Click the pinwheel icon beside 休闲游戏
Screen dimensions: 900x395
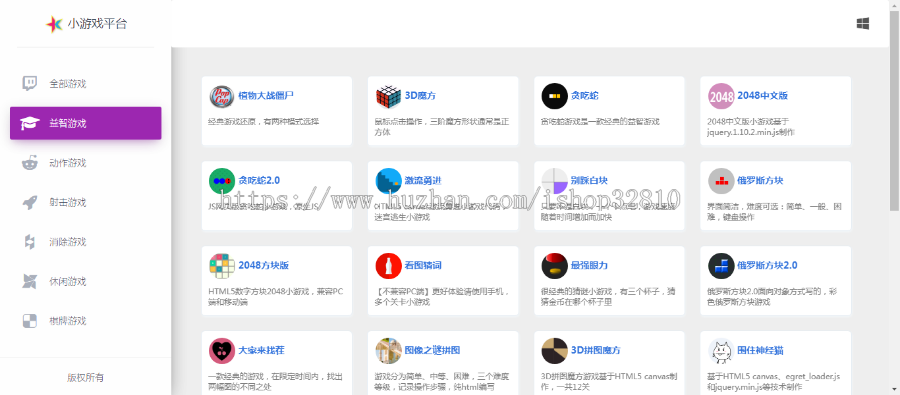tap(29, 281)
